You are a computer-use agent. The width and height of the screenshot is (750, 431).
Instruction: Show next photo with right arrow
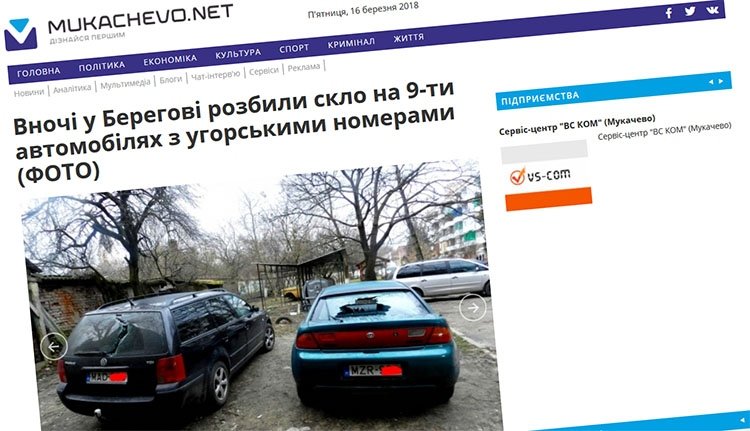coord(472,308)
